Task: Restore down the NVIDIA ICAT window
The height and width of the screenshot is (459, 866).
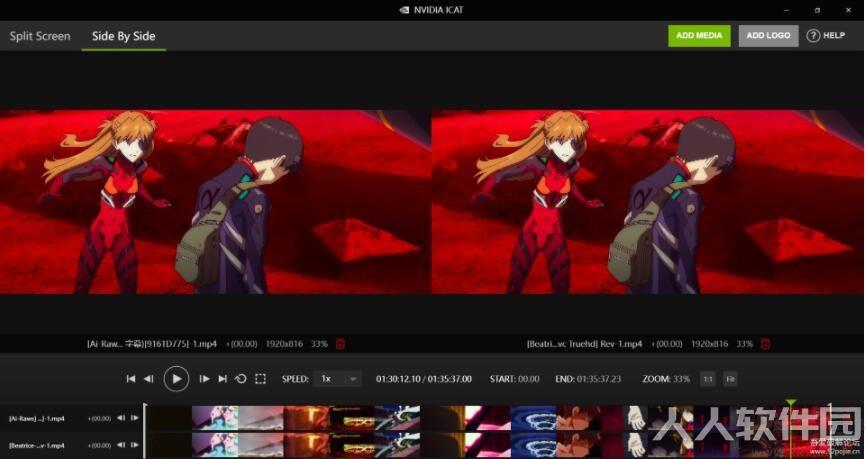Action: tap(817, 10)
